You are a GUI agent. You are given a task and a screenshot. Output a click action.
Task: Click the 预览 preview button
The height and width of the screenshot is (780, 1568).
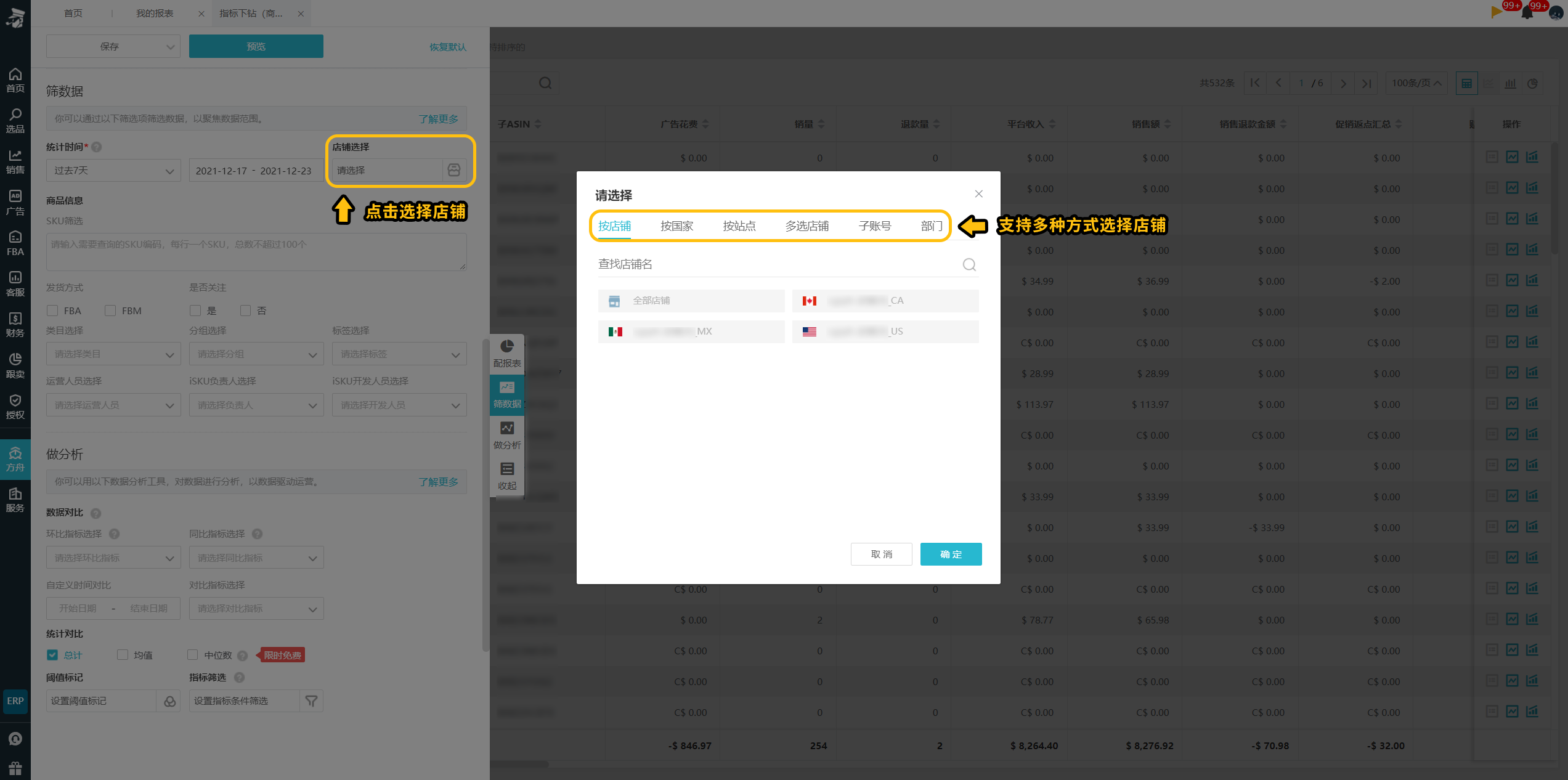256,47
